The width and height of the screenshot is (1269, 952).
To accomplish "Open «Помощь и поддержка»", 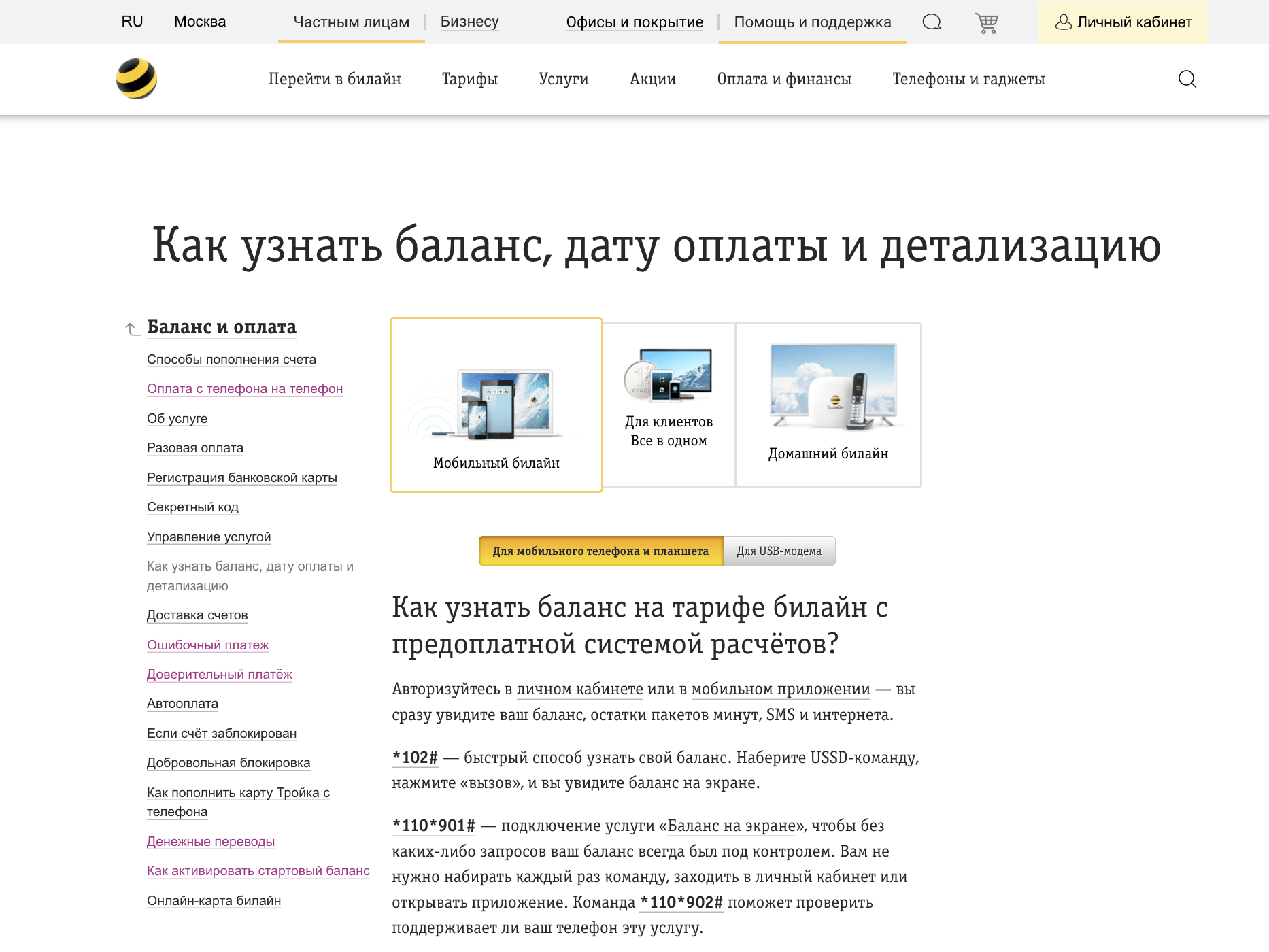I will [x=812, y=22].
